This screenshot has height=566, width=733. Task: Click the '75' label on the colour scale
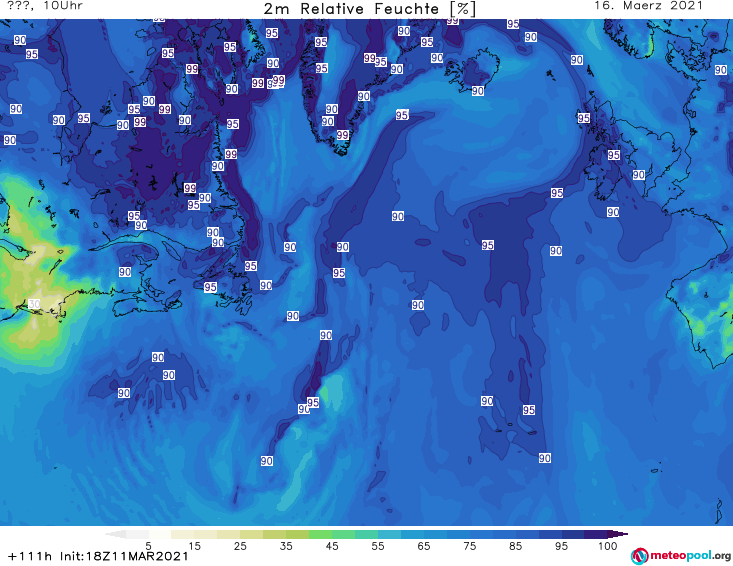tap(470, 545)
